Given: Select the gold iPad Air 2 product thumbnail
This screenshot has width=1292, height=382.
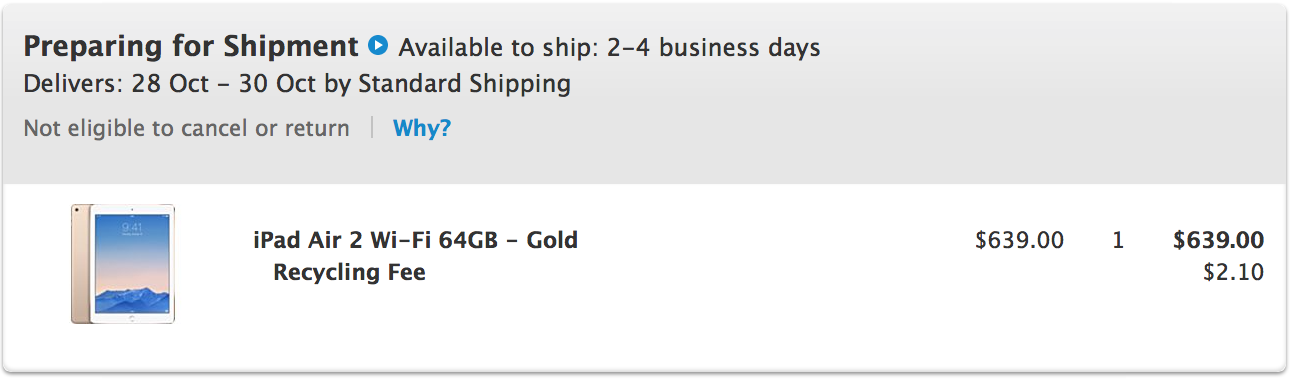Looking at the screenshot, I should (123, 264).
